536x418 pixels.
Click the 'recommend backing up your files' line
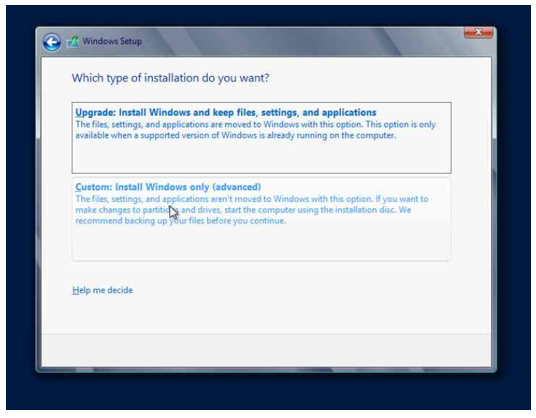click(180, 221)
